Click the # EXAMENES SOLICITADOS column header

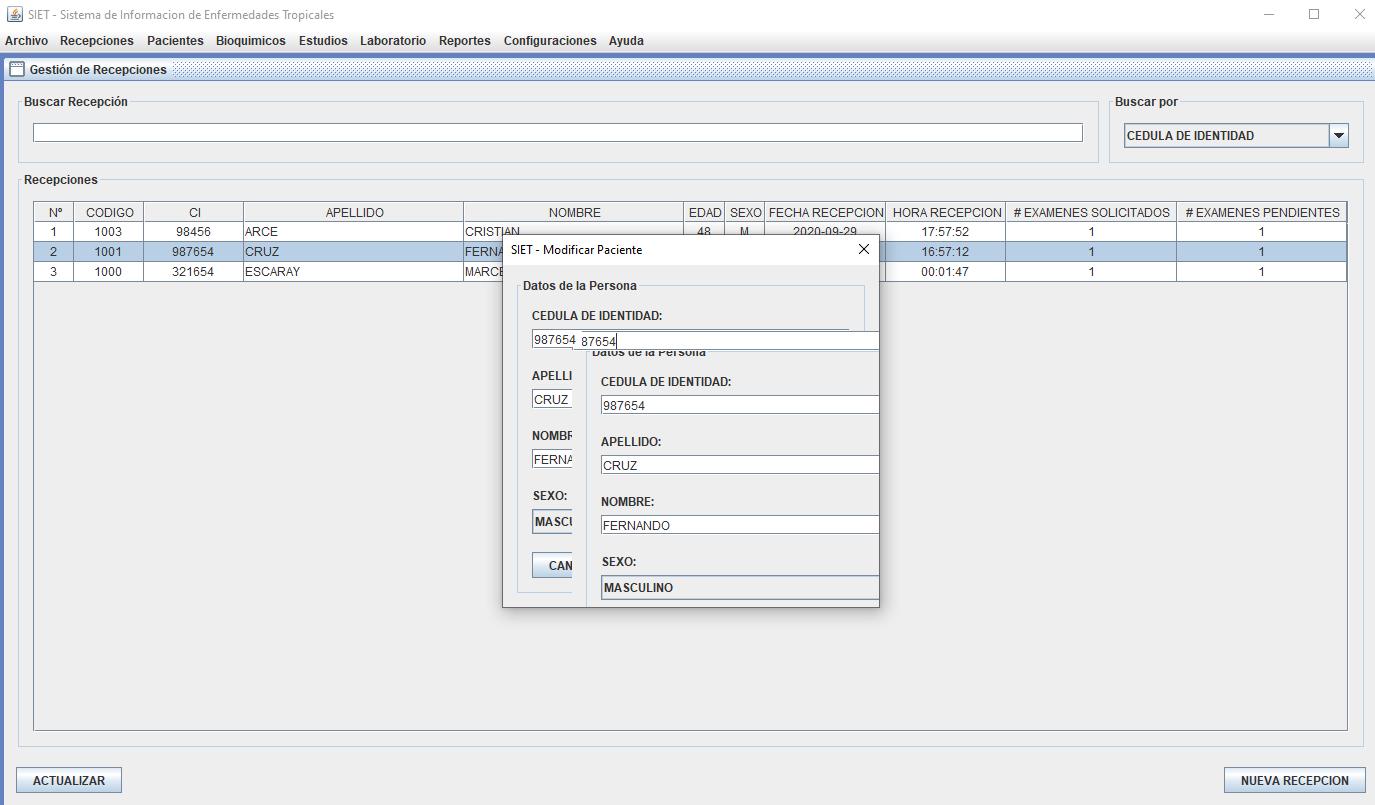click(1091, 212)
